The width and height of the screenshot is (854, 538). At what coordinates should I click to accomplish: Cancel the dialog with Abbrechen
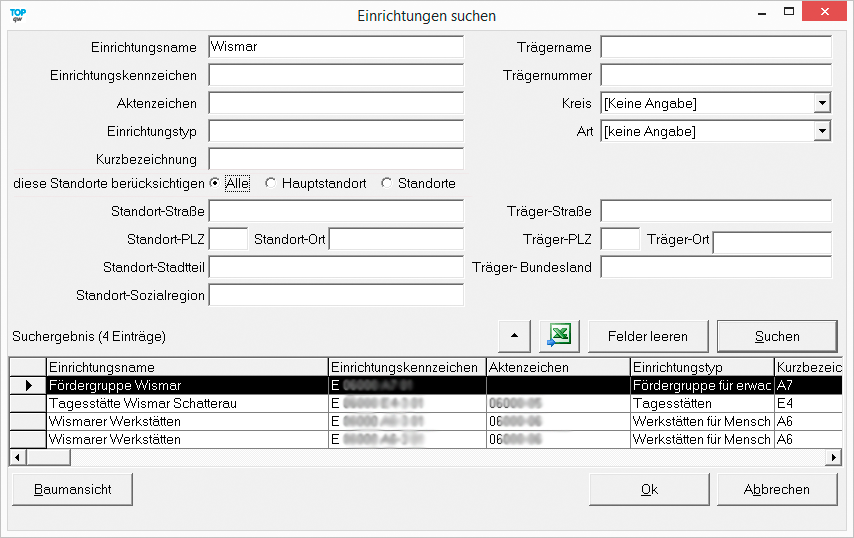point(776,489)
